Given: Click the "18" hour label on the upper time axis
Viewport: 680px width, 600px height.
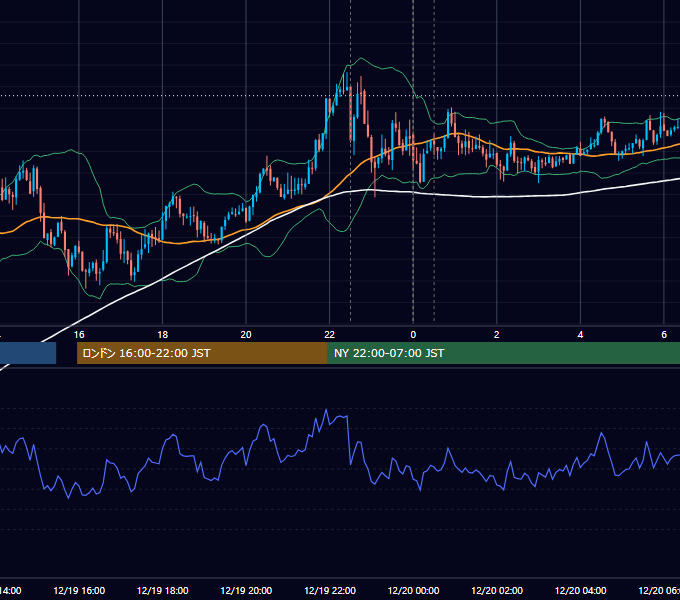Looking at the screenshot, I should point(163,335).
